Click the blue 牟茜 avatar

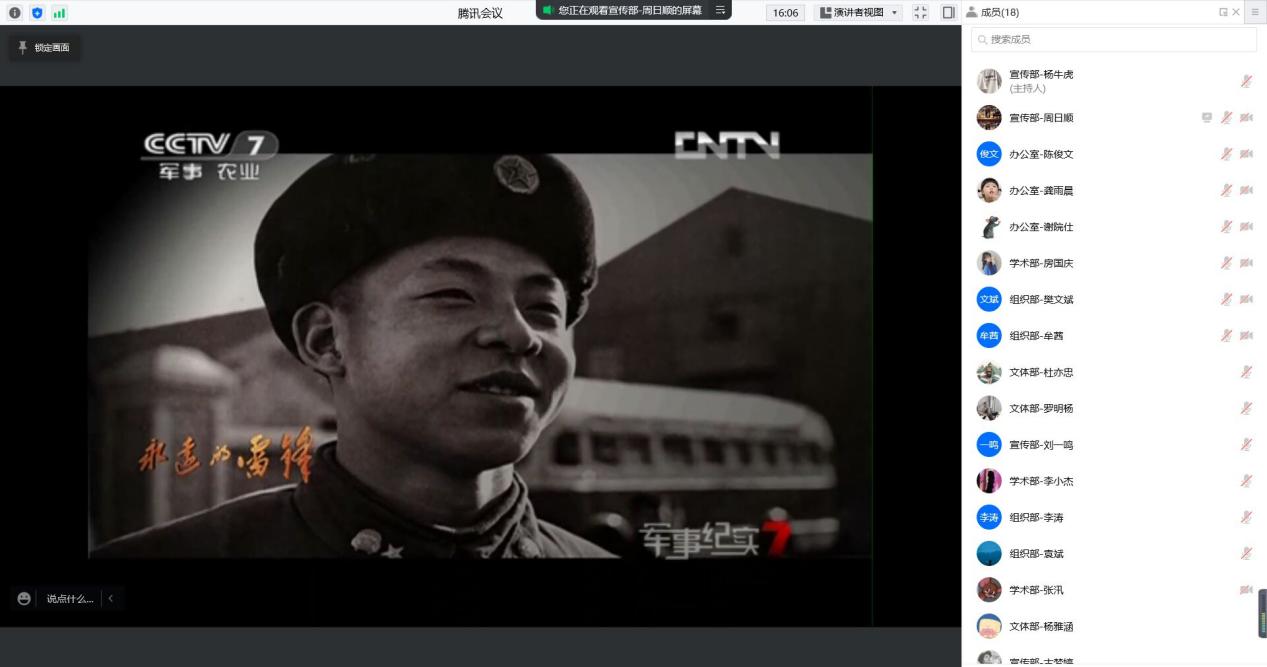click(x=989, y=335)
